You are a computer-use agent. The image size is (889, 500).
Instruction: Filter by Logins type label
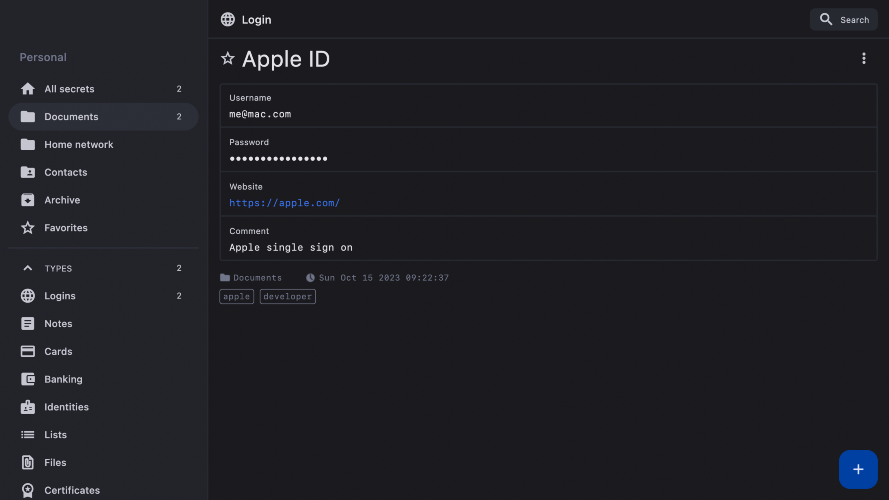click(60, 296)
